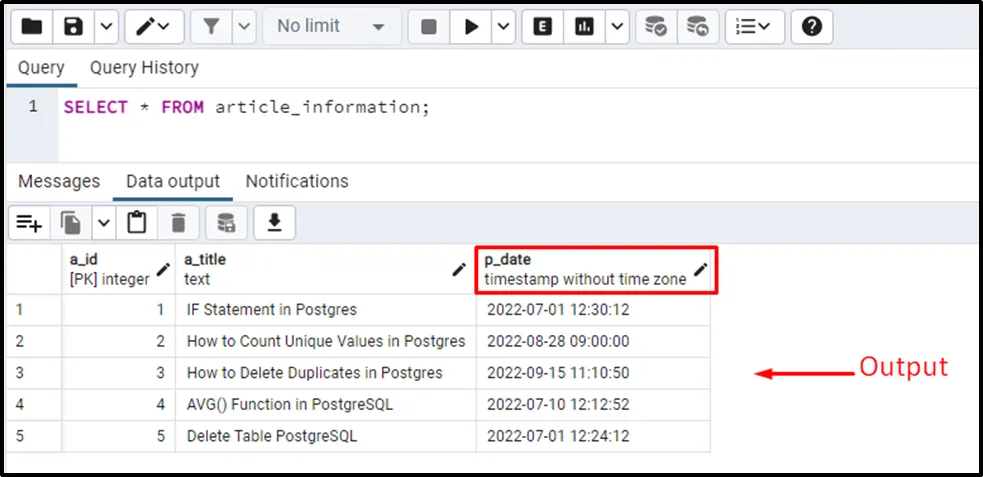This screenshot has height=477, width=983.
Task: Click the Save File disk icon
Action: click(x=73, y=27)
